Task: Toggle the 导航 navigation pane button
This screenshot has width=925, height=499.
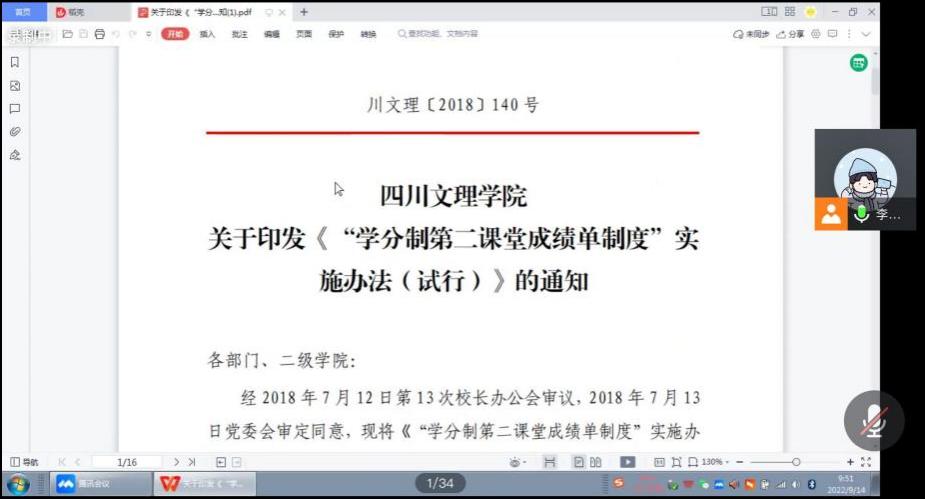Action: click(24, 462)
